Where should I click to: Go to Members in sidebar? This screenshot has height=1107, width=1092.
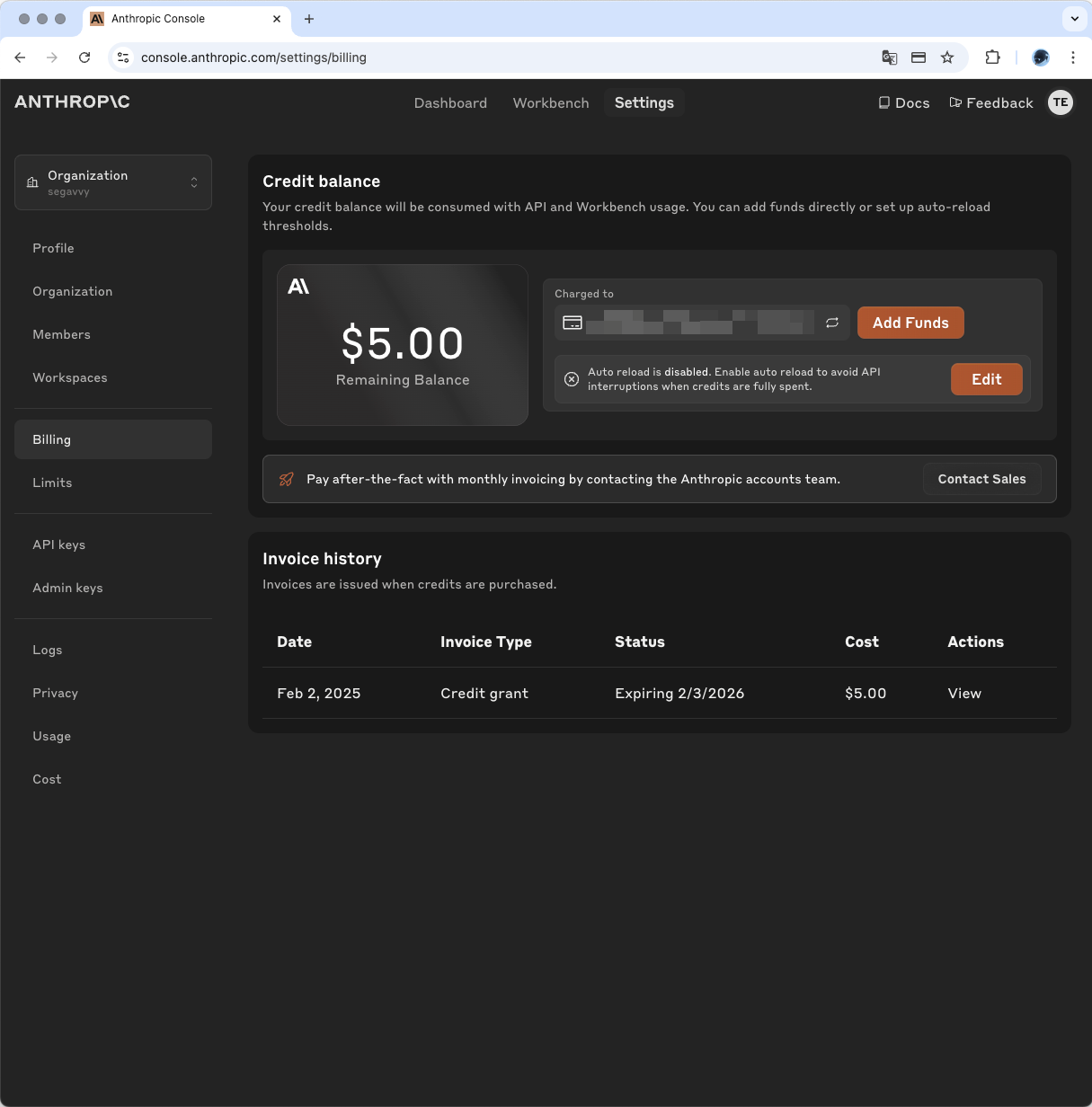coord(113,334)
